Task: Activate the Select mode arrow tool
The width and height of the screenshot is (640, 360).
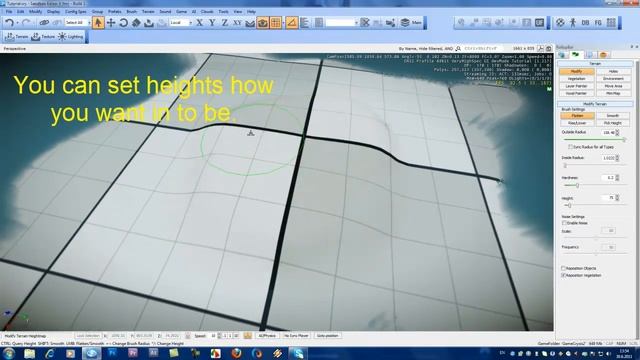Action: click(98, 23)
